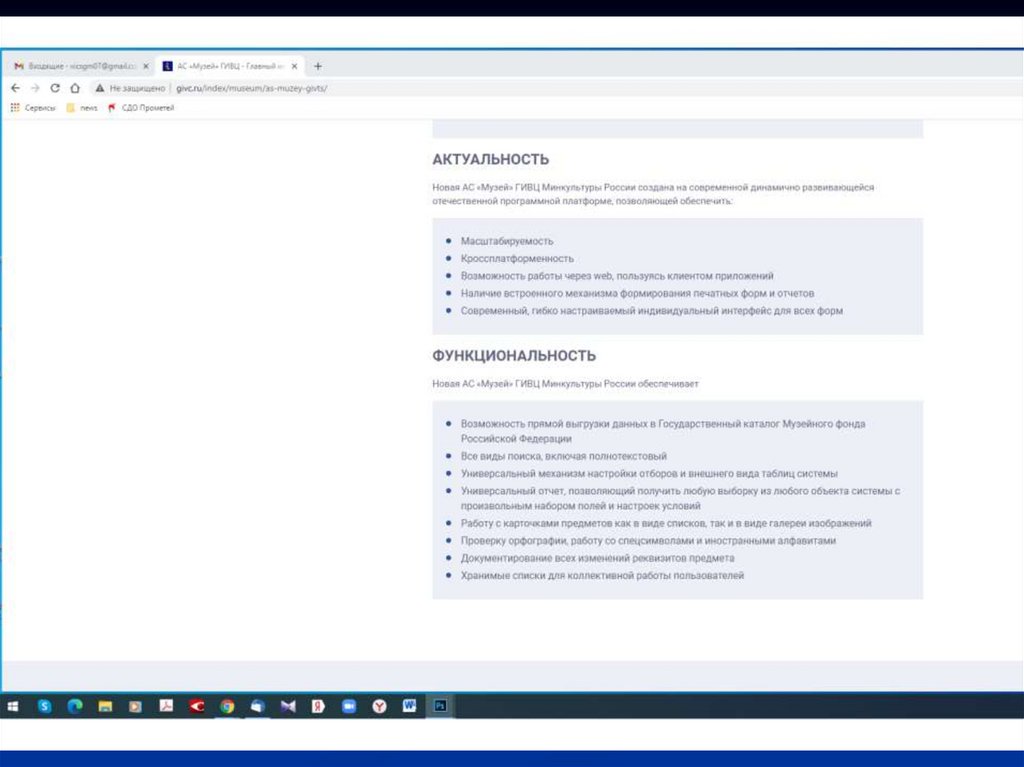Open the media player taskbar icon
The image size is (1024, 767).
click(x=135, y=706)
